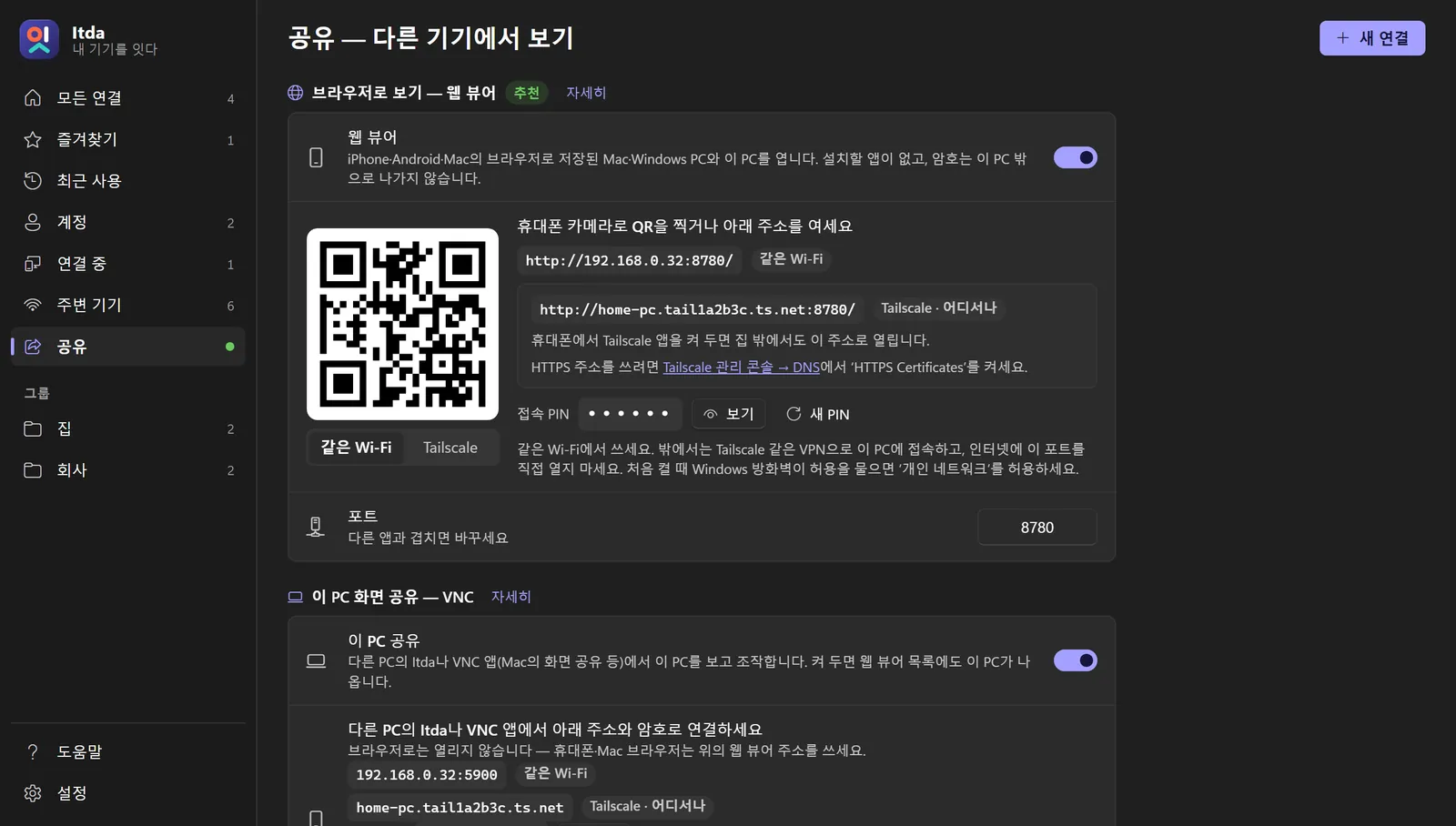Click Tailscale · 어디서나 label beside 8780 address

pyautogui.click(x=939, y=308)
